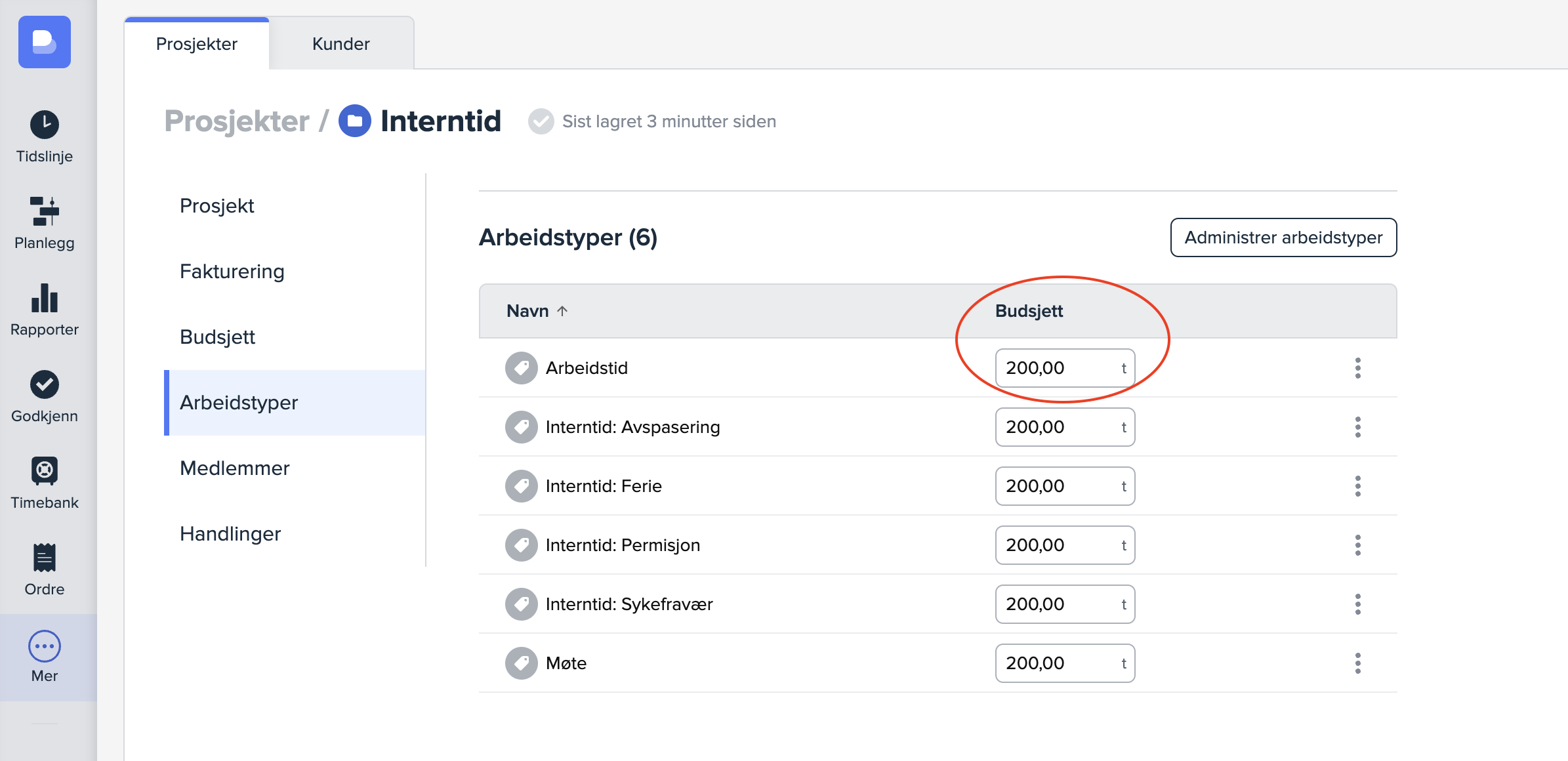Viewport: 1568px width, 761px height.
Task: Open options menu for Arbeidstid row
Action: [1357, 368]
